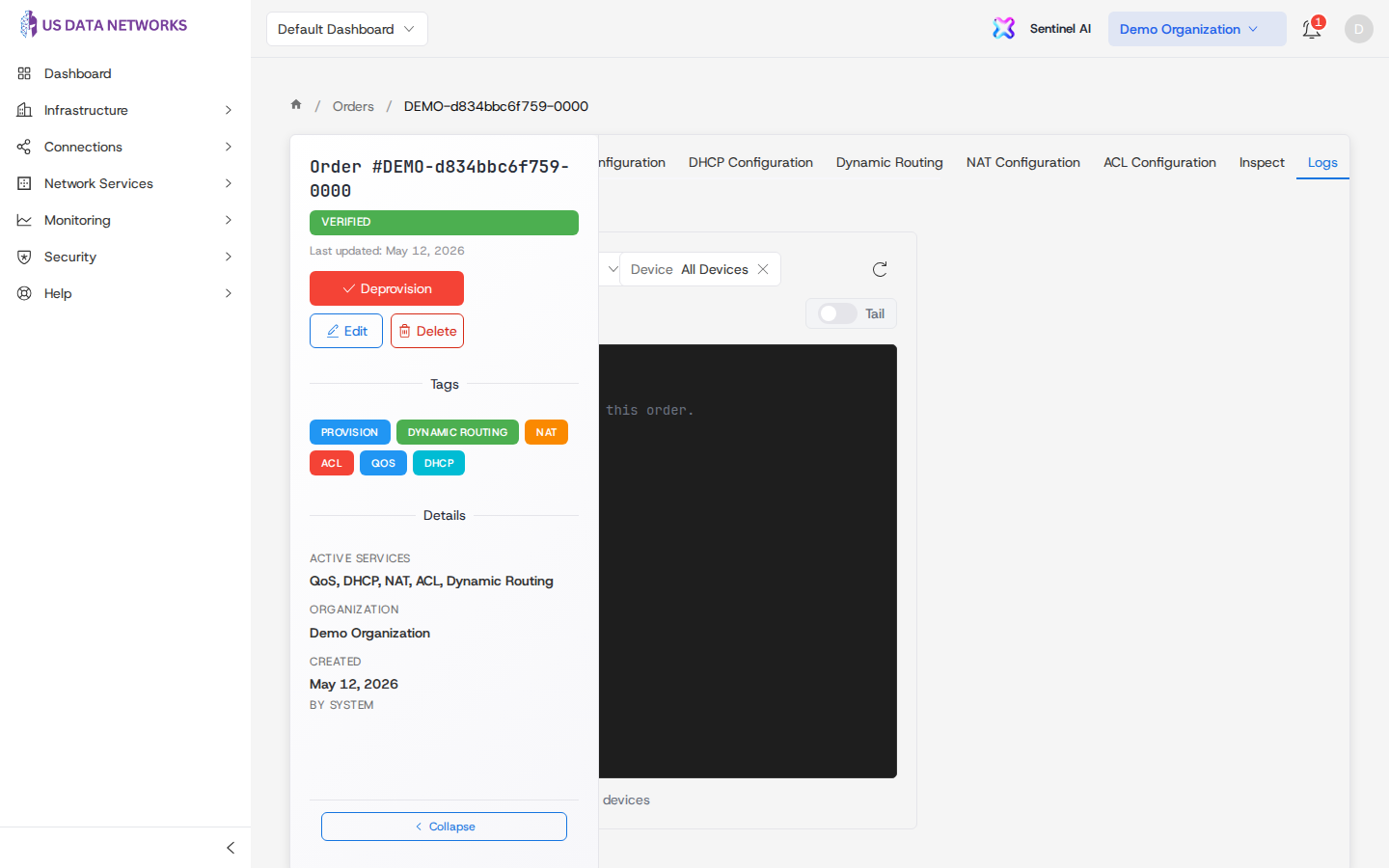Screen dimensions: 1389x868
Task: Click the Sentinel AI label
Action: [1060, 29]
